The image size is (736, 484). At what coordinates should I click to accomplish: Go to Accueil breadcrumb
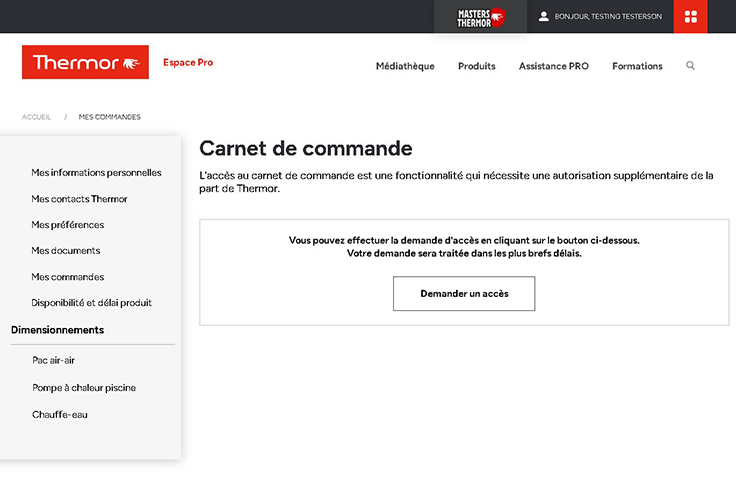[36, 117]
